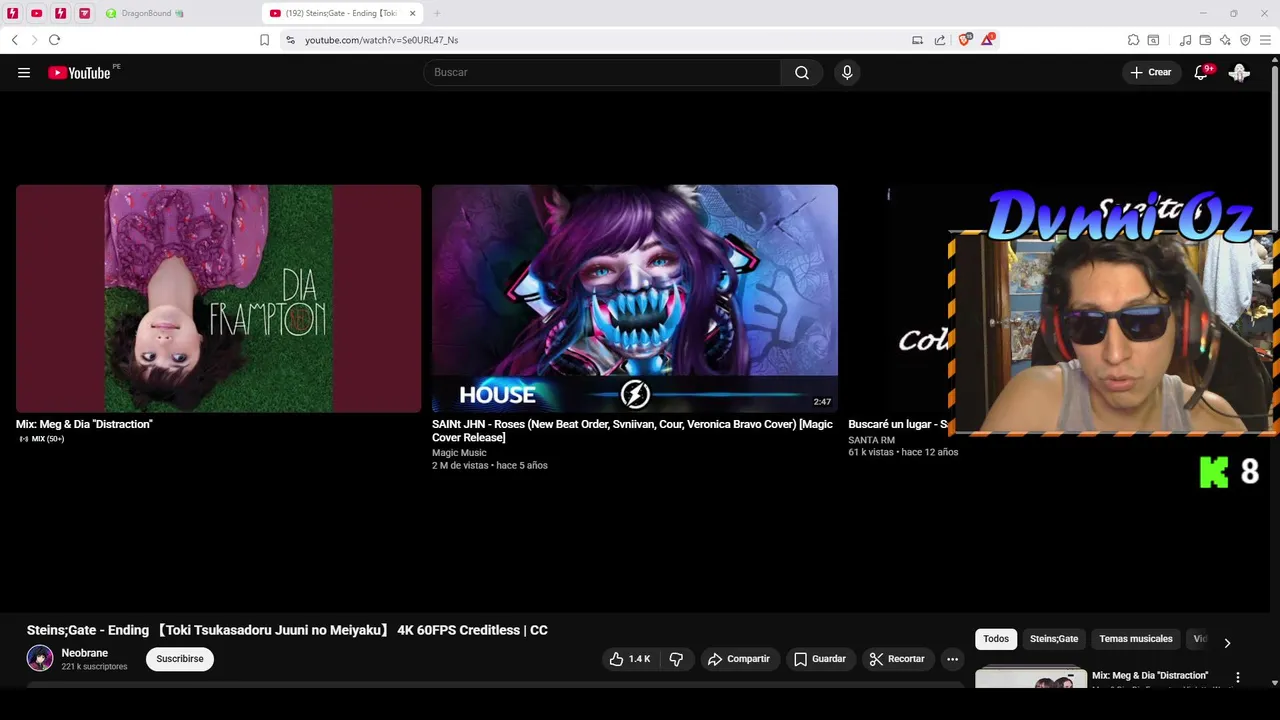Viewport: 1280px width, 720px height.
Task: Open the SANTA RM channel link
Action: (x=871, y=440)
